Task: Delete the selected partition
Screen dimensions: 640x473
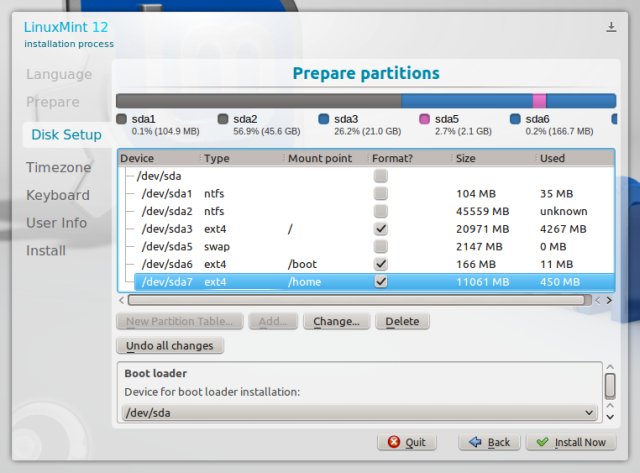Action: click(x=402, y=321)
